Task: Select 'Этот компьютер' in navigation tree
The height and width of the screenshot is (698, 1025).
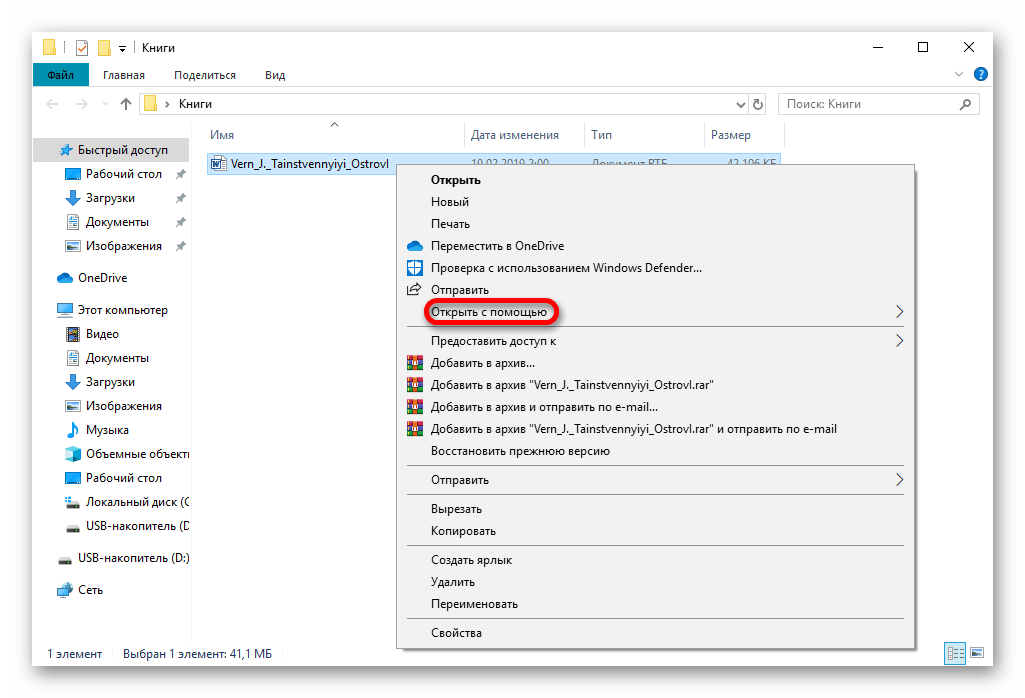Action: tap(122, 310)
